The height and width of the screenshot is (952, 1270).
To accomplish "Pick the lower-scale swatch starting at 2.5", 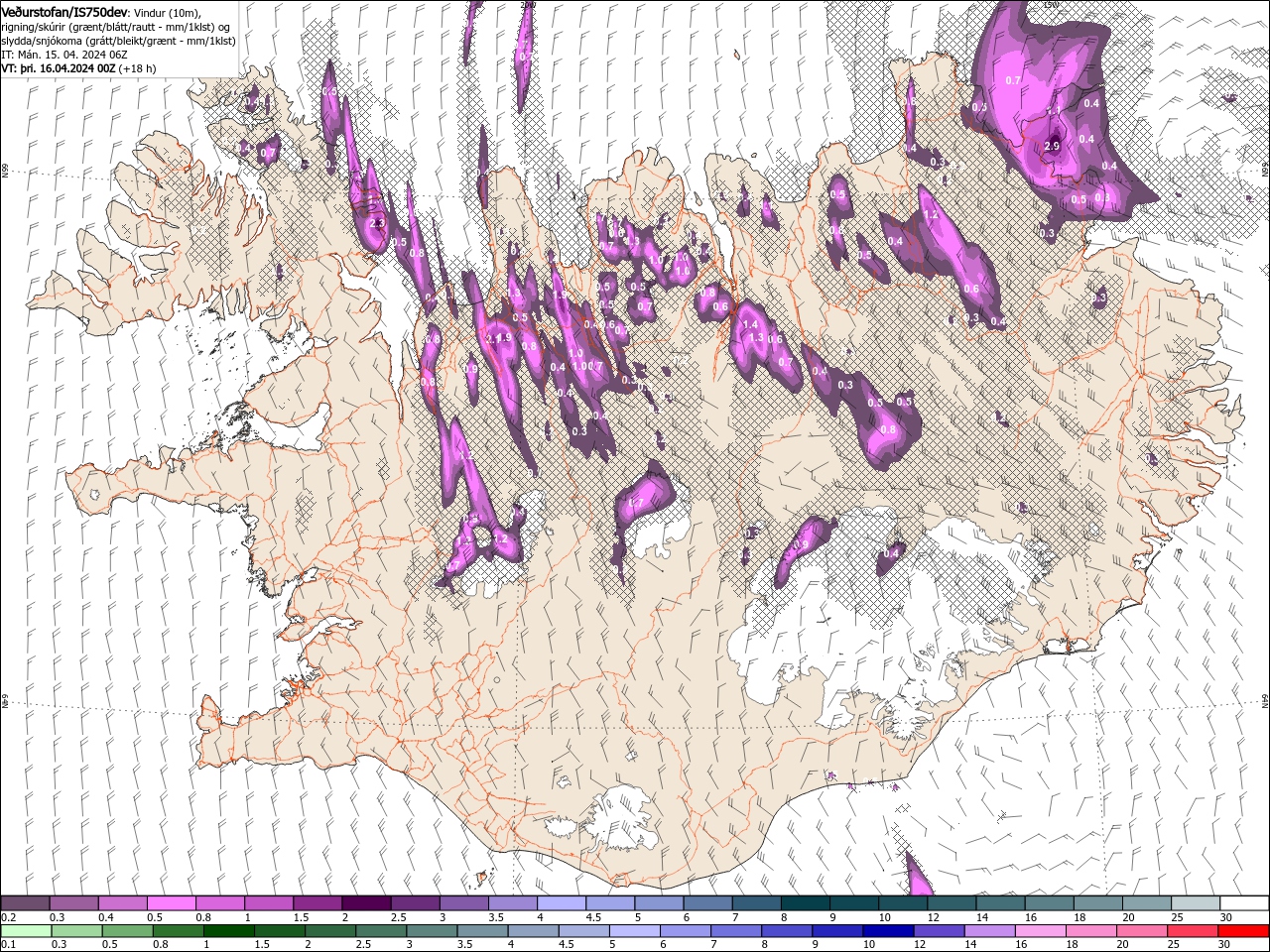I will (381, 931).
